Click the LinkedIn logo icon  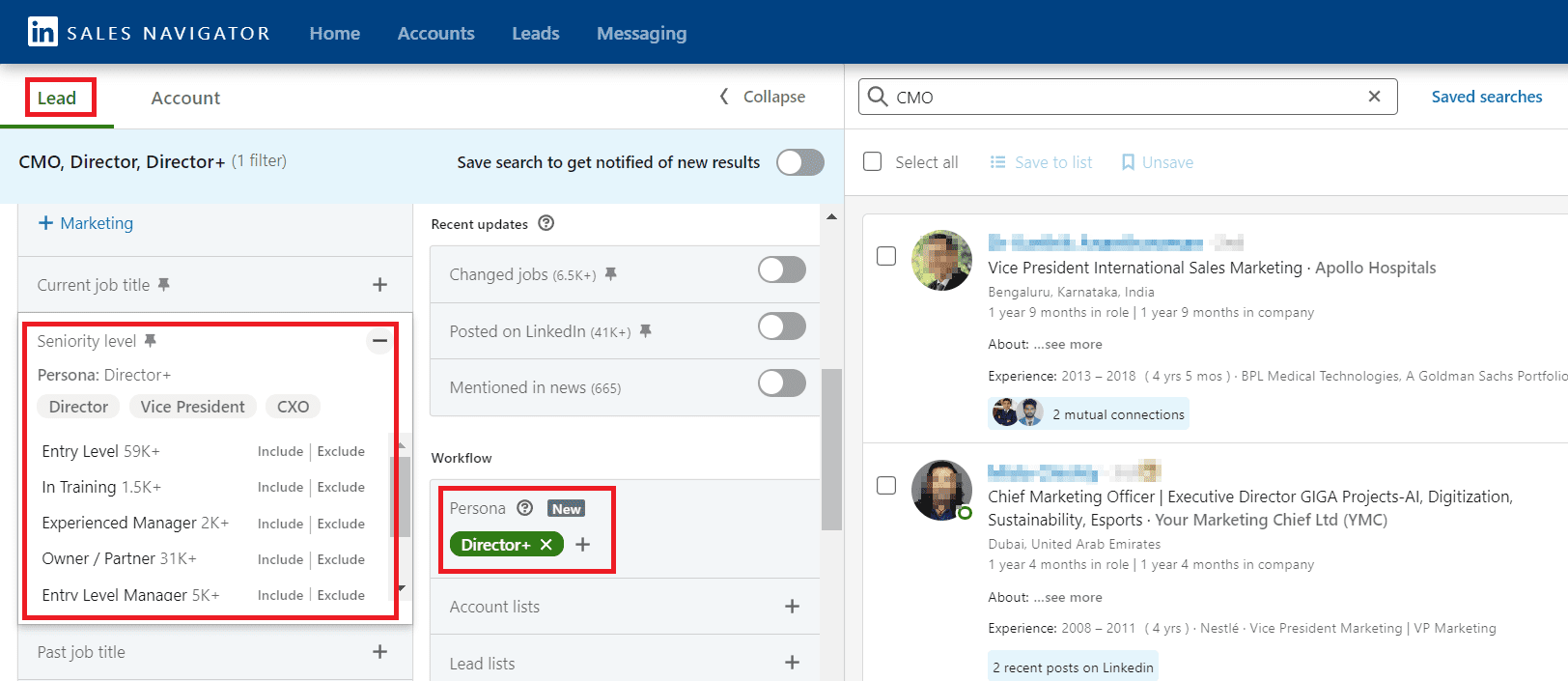click(42, 32)
